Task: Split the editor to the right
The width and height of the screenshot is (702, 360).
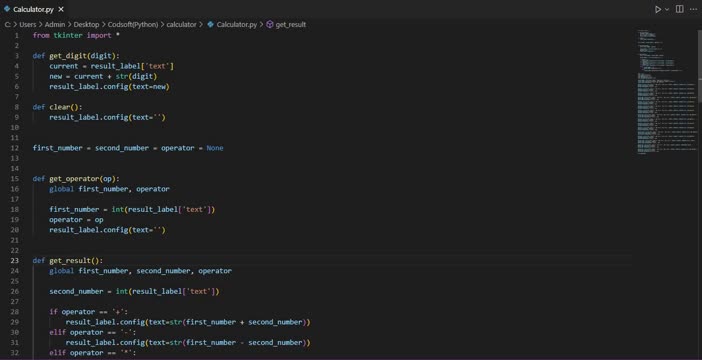Action: pyautogui.click(x=680, y=9)
